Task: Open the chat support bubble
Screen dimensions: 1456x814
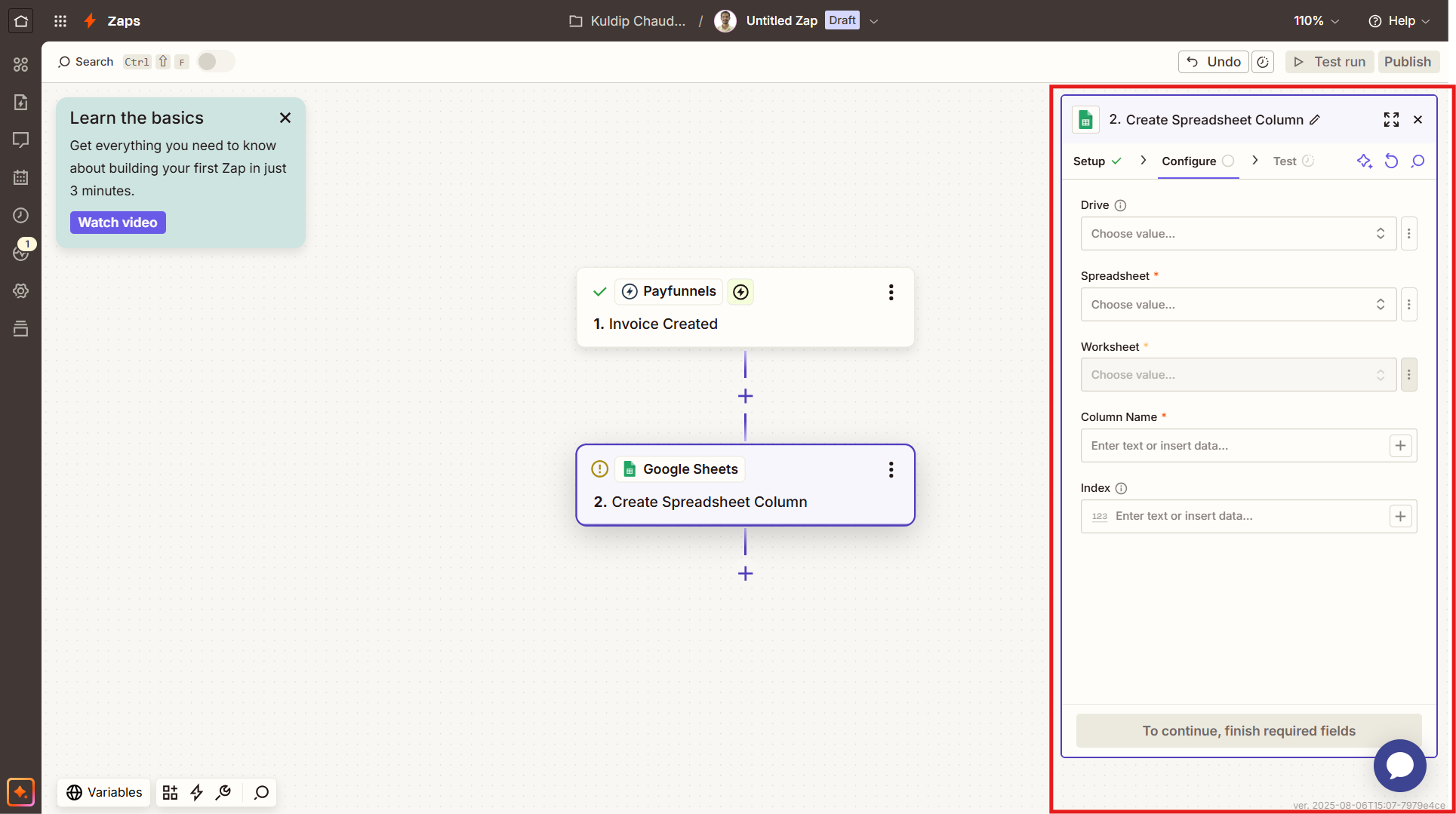Action: pyautogui.click(x=1399, y=765)
